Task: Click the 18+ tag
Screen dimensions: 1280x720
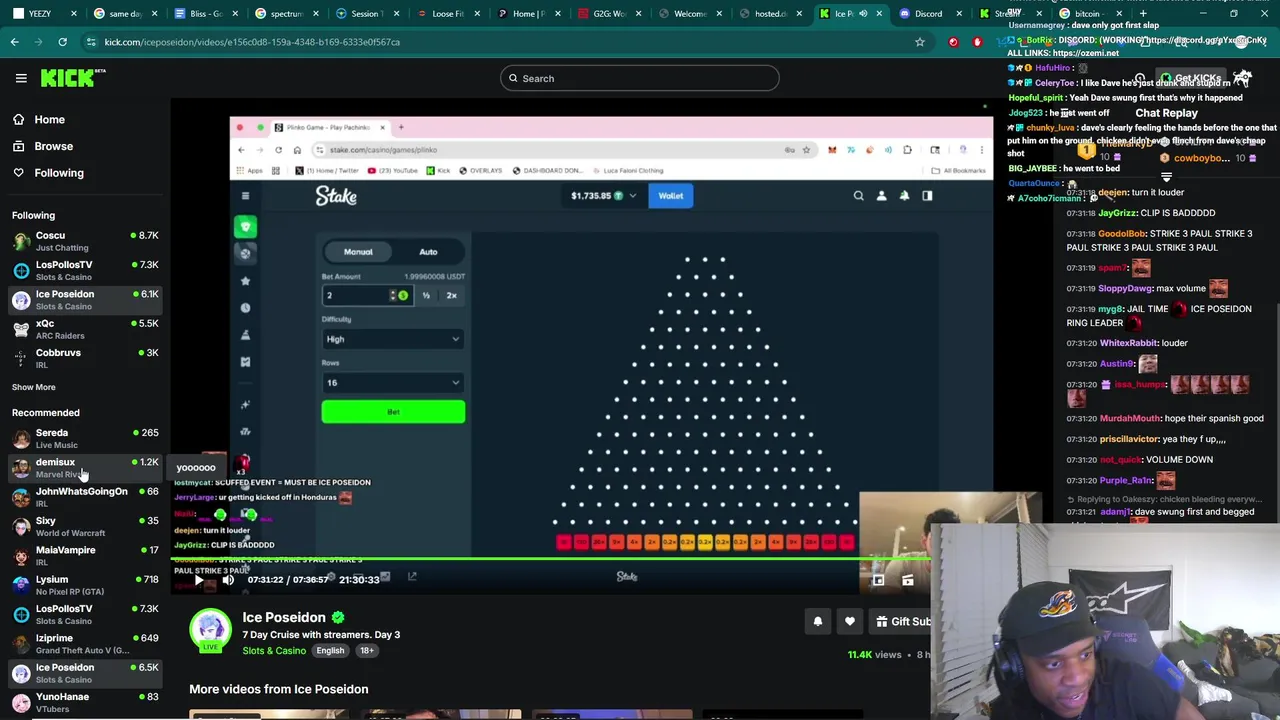Action: coord(367,651)
